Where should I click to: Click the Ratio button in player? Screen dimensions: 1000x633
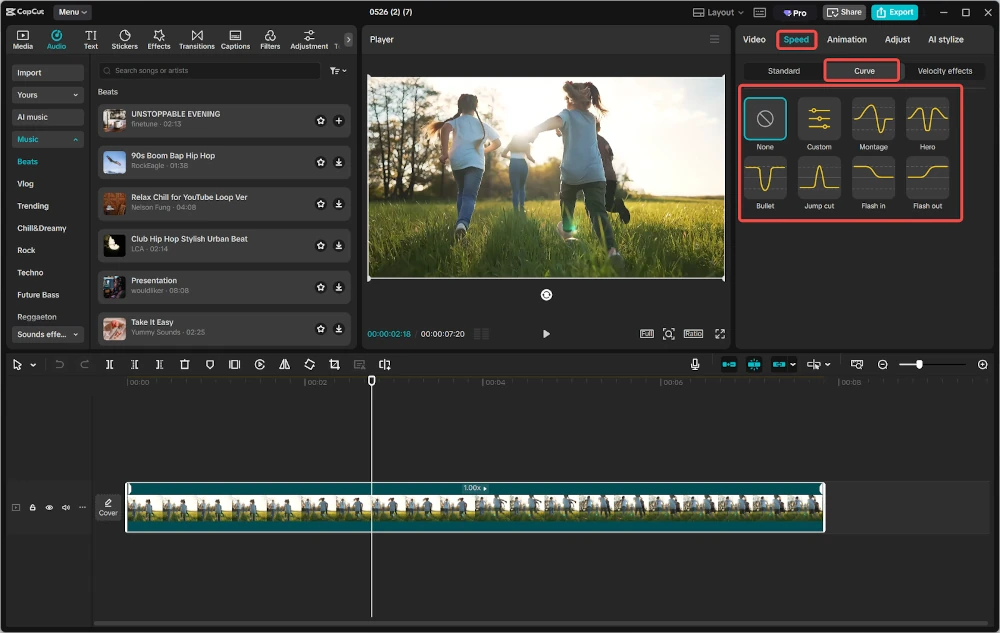(x=693, y=334)
